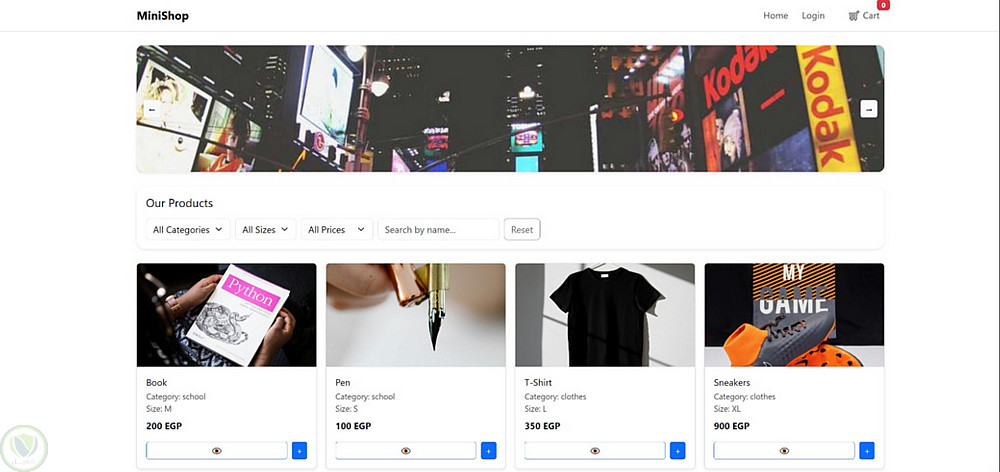Screen dimensions: 1000x472
Task: Open the Python book product image
Action: pyautogui.click(x=226, y=315)
